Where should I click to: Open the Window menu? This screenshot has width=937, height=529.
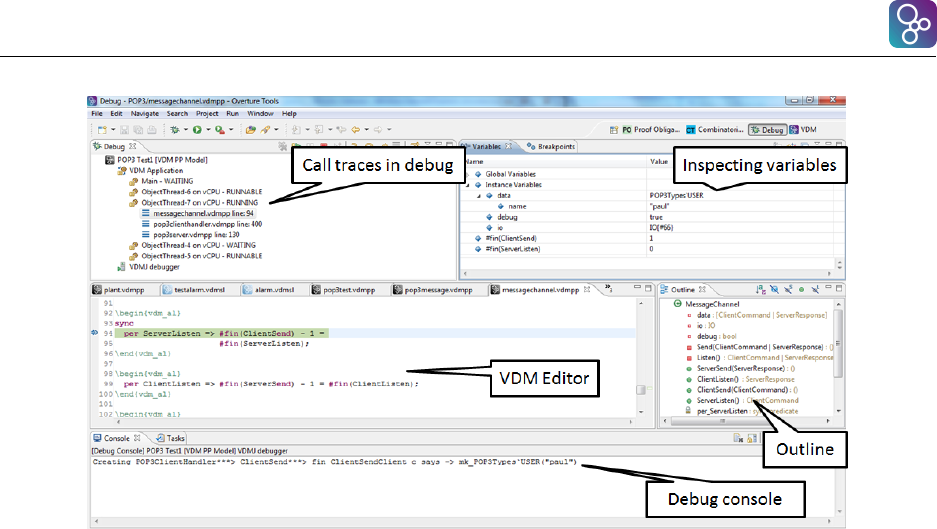click(x=260, y=114)
